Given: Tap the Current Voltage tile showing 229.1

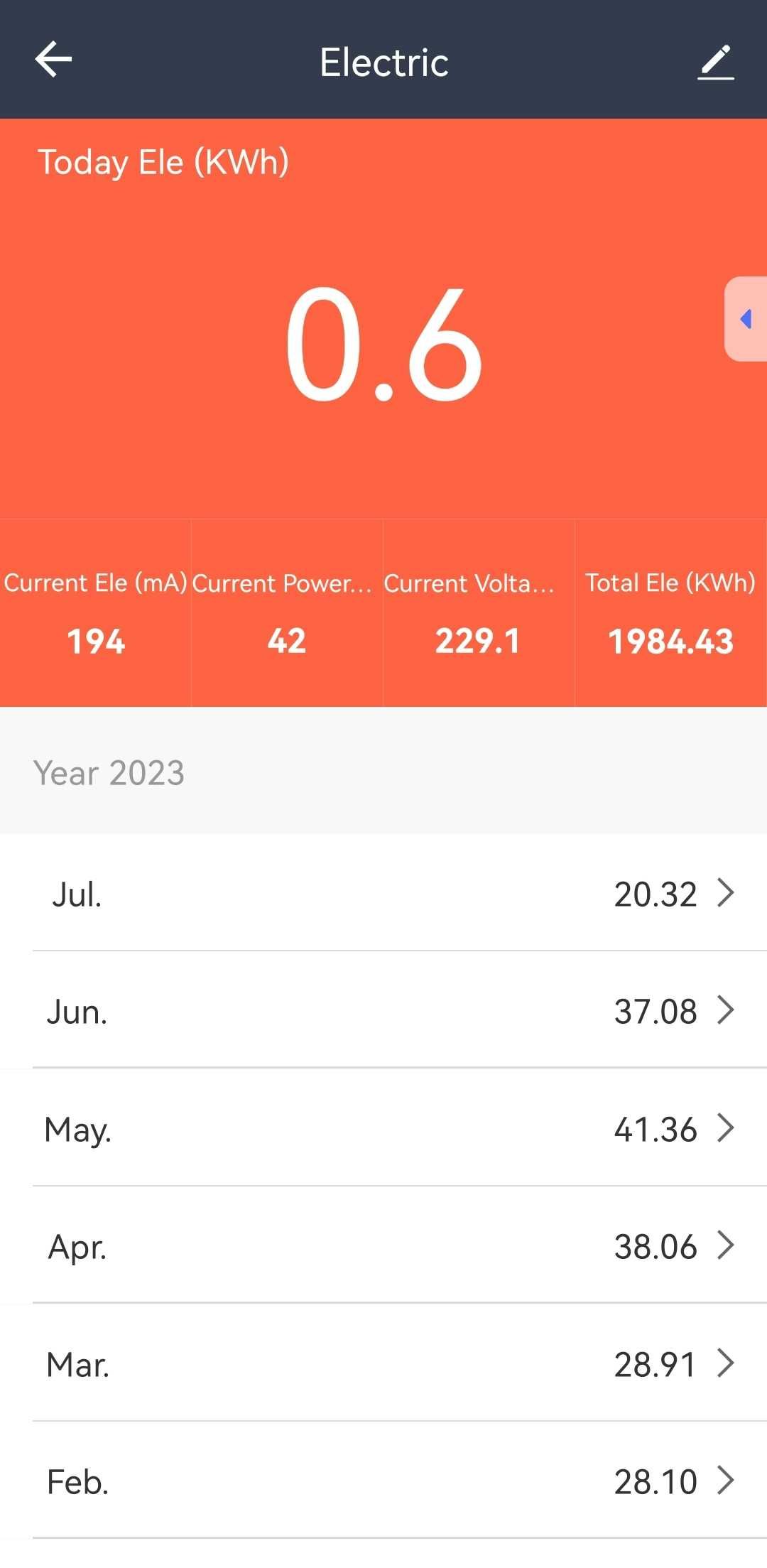Looking at the screenshot, I should pos(479,613).
